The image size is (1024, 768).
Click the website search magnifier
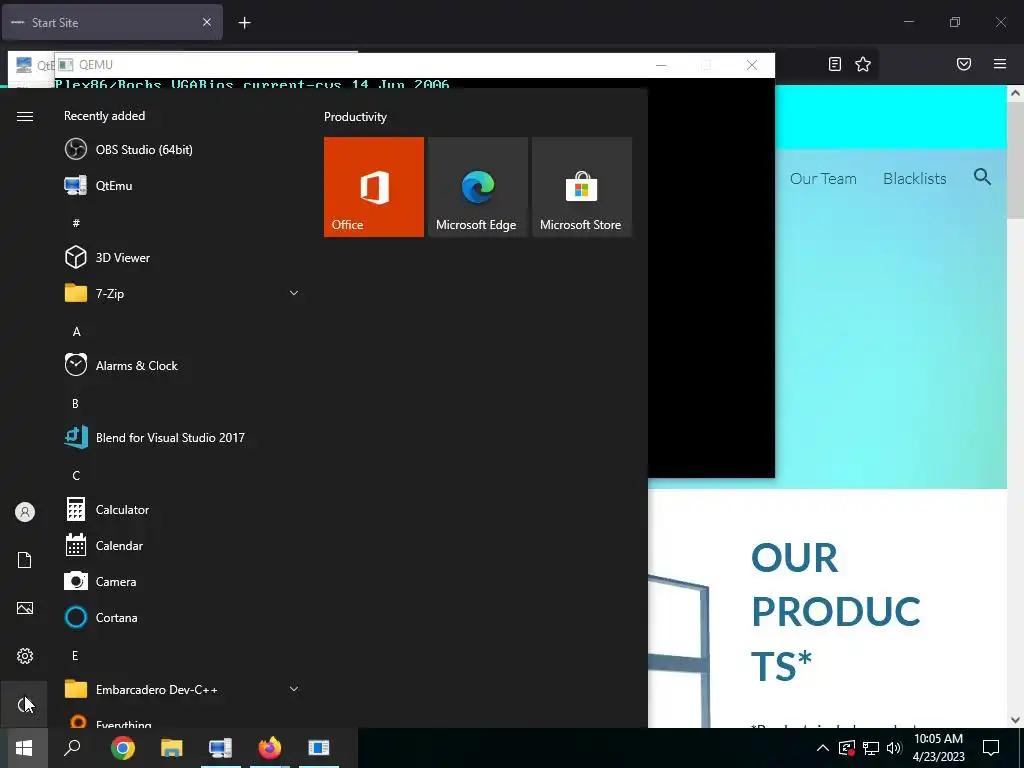pos(982,176)
